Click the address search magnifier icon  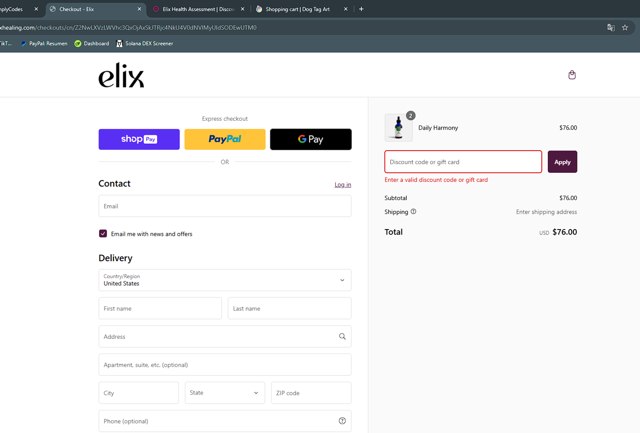click(342, 336)
